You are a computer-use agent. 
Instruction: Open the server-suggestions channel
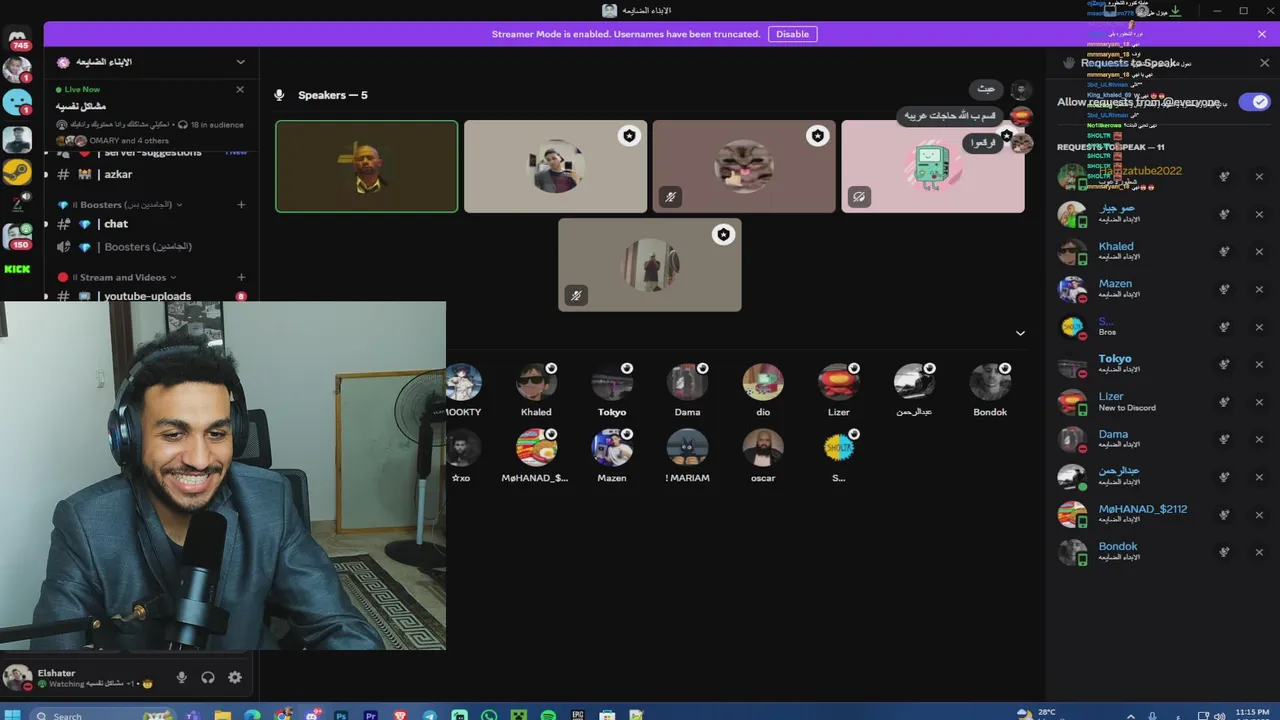click(x=150, y=154)
